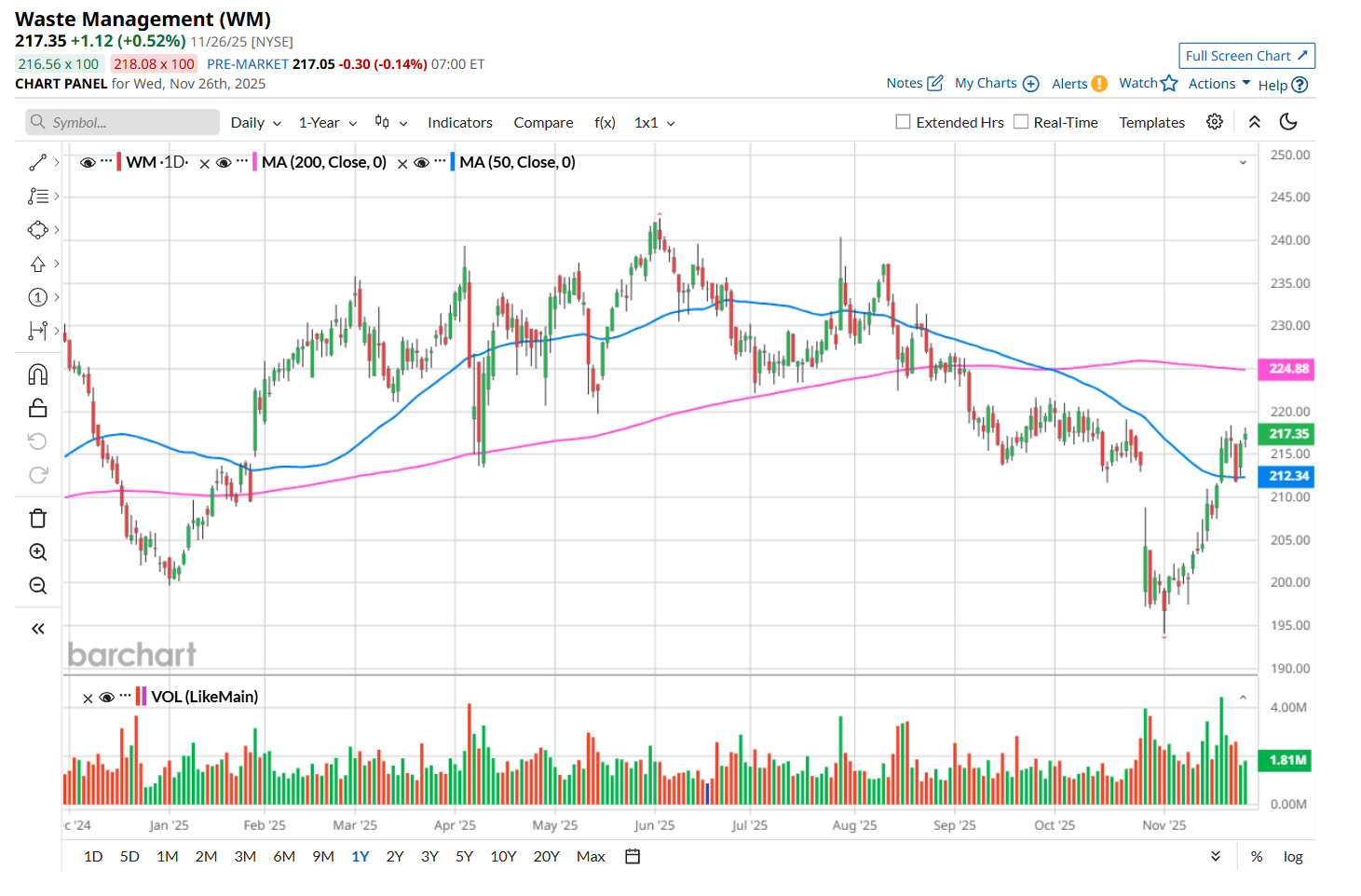This screenshot has height=896, width=1361.
Task: Open the date range calendar icon
Action: [633, 857]
